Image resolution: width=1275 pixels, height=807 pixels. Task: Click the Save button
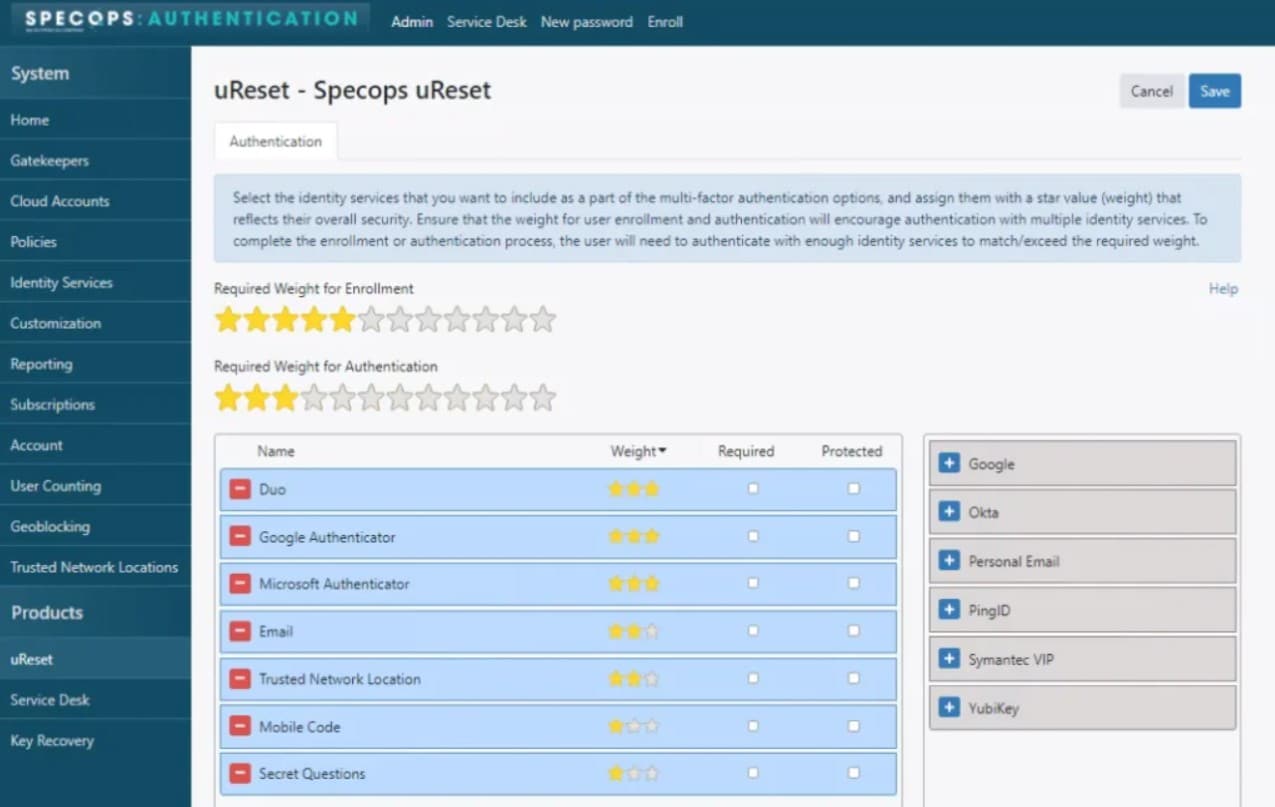tap(1215, 91)
